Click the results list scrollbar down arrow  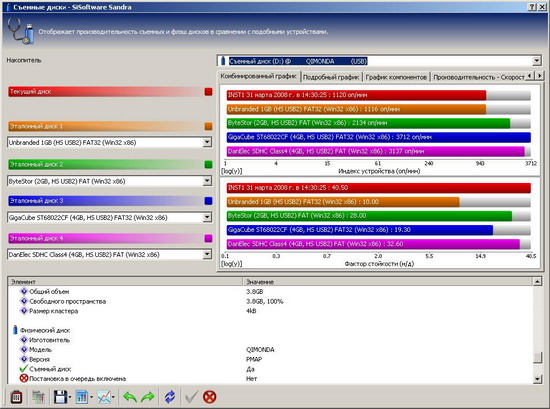537,379
